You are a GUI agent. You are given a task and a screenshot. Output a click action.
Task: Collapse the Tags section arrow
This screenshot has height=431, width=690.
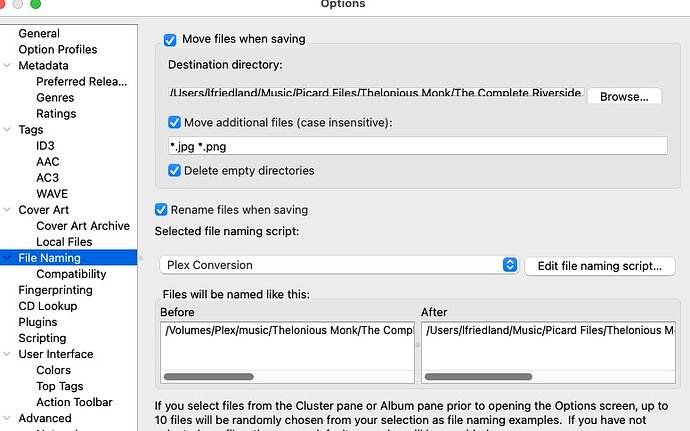click(x=9, y=130)
